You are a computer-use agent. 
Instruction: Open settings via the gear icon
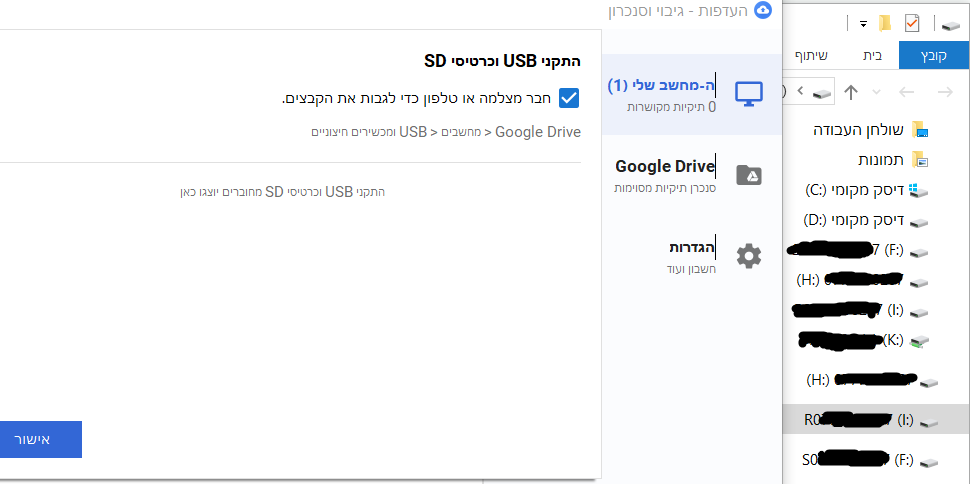point(749,256)
